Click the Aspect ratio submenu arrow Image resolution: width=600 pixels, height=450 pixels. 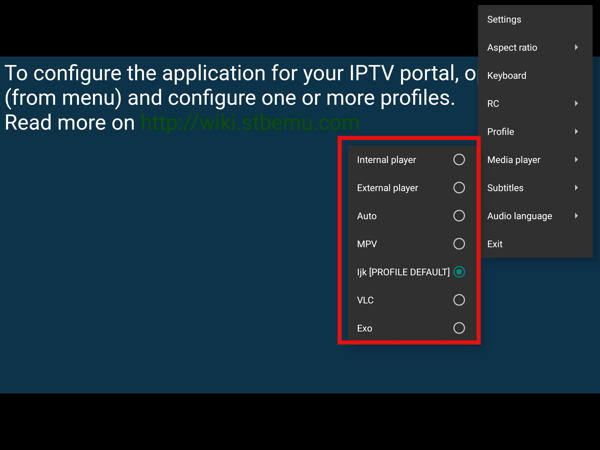(576, 48)
